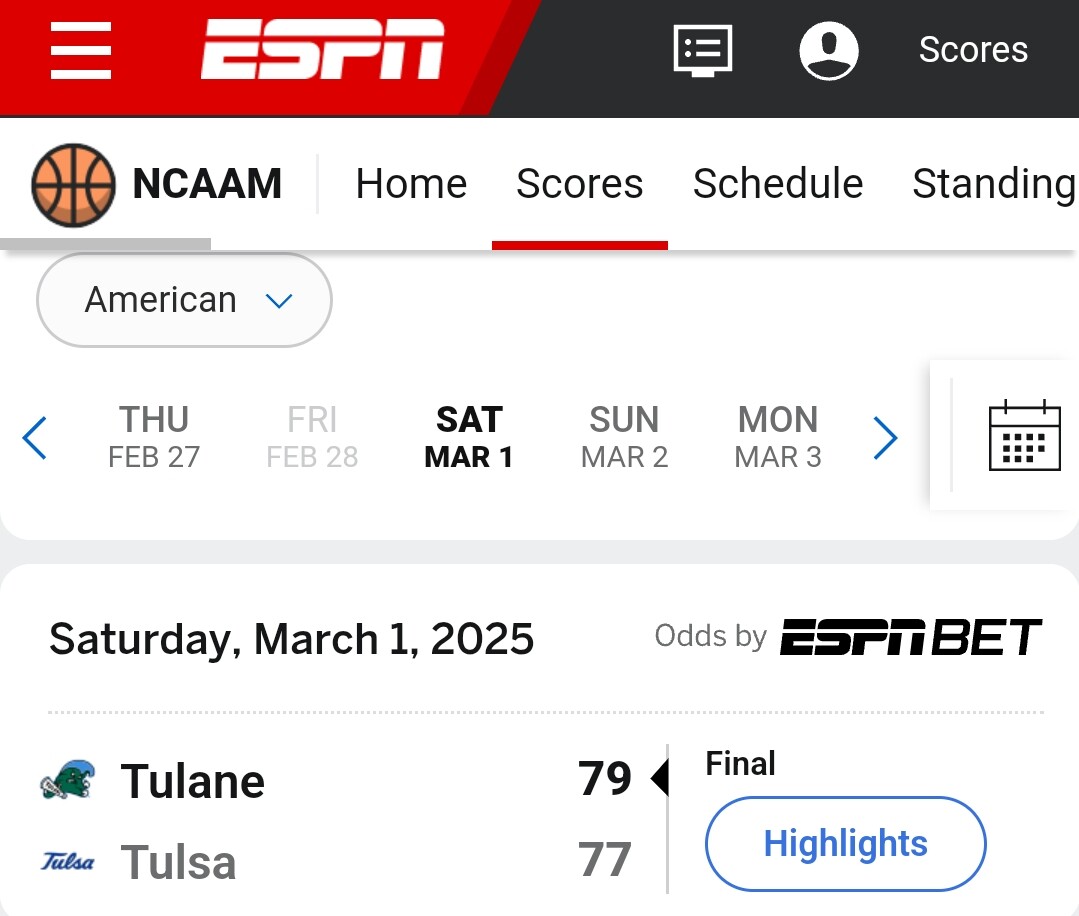This screenshot has height=916, width=1079.
Task: Go to previous dates with left arrow
Action: (x=35, y=438)
